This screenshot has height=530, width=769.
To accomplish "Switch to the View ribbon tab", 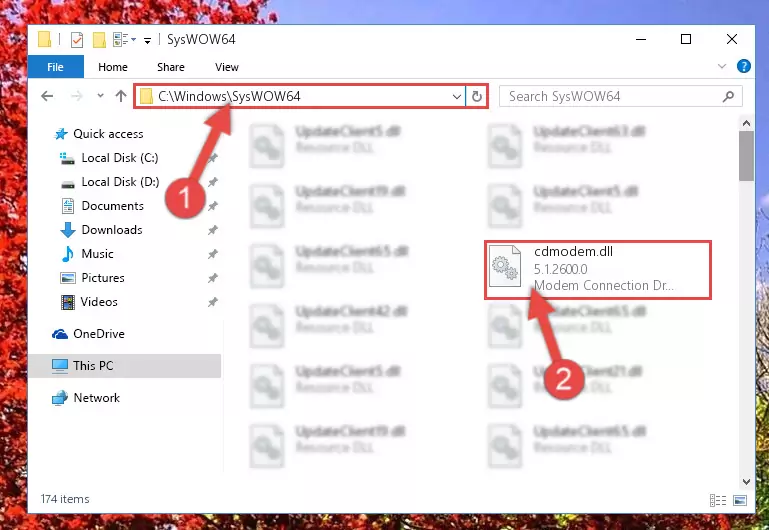I will [227, 67].
